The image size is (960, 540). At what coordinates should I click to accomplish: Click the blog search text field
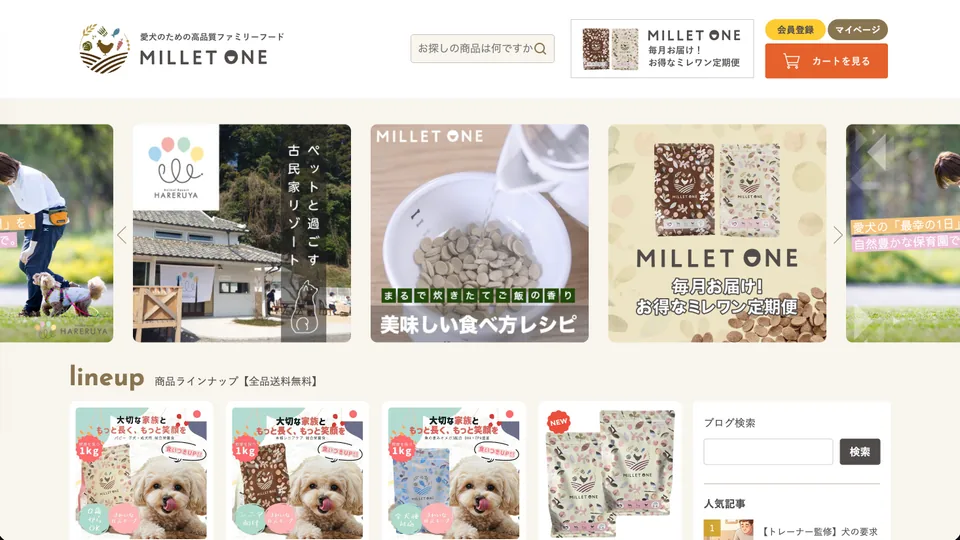coord(768,452)
